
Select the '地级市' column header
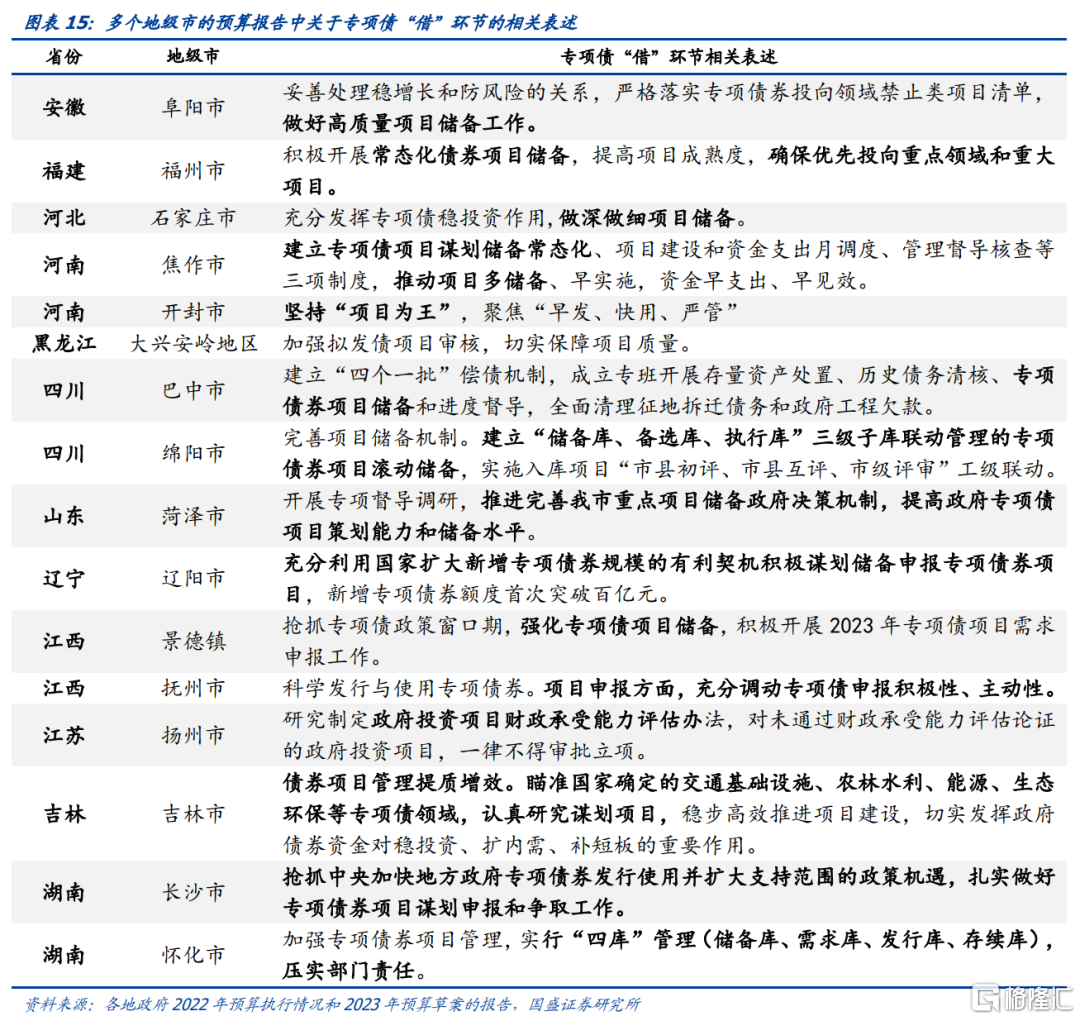click(193, 56)
